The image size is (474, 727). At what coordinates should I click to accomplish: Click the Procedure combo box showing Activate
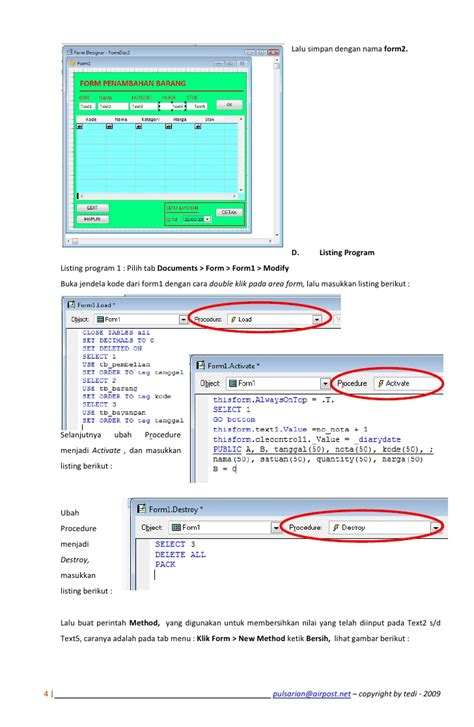tap(408, 383)
